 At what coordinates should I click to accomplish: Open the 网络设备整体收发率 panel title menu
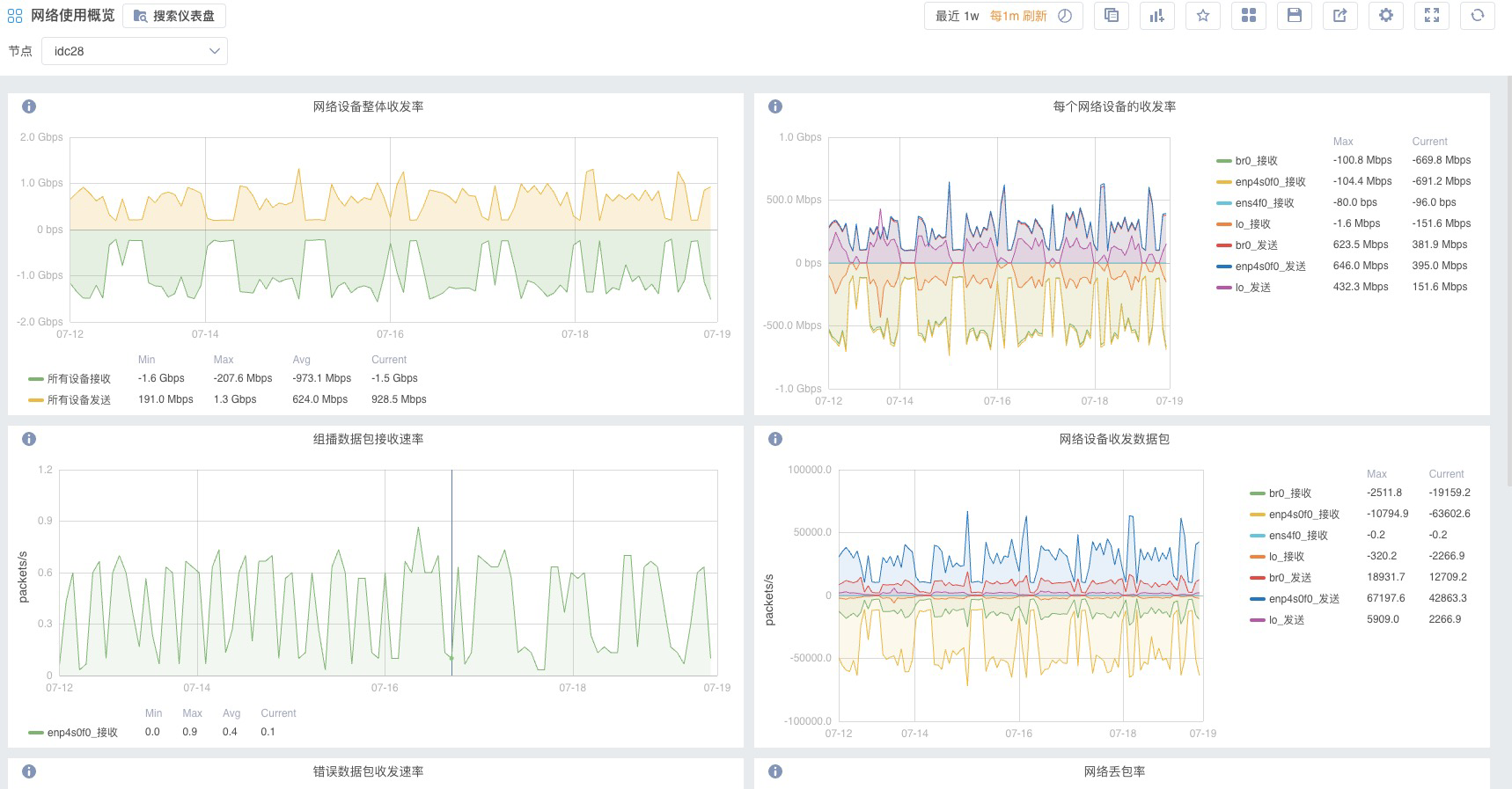point(368,106)
